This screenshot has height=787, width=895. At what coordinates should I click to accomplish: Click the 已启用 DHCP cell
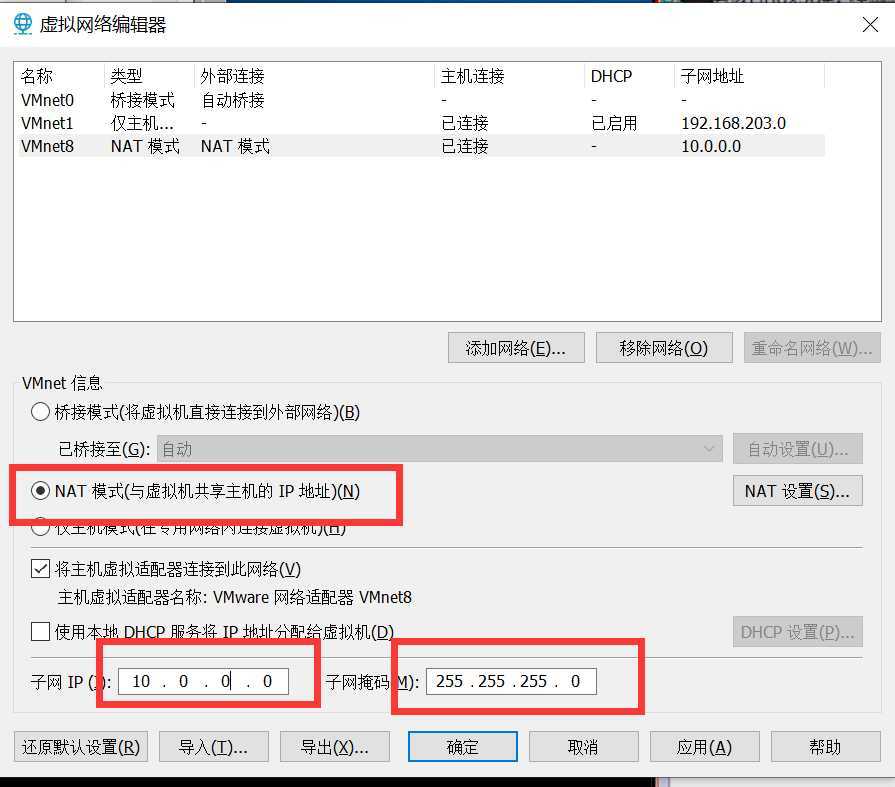click(614, 123)
